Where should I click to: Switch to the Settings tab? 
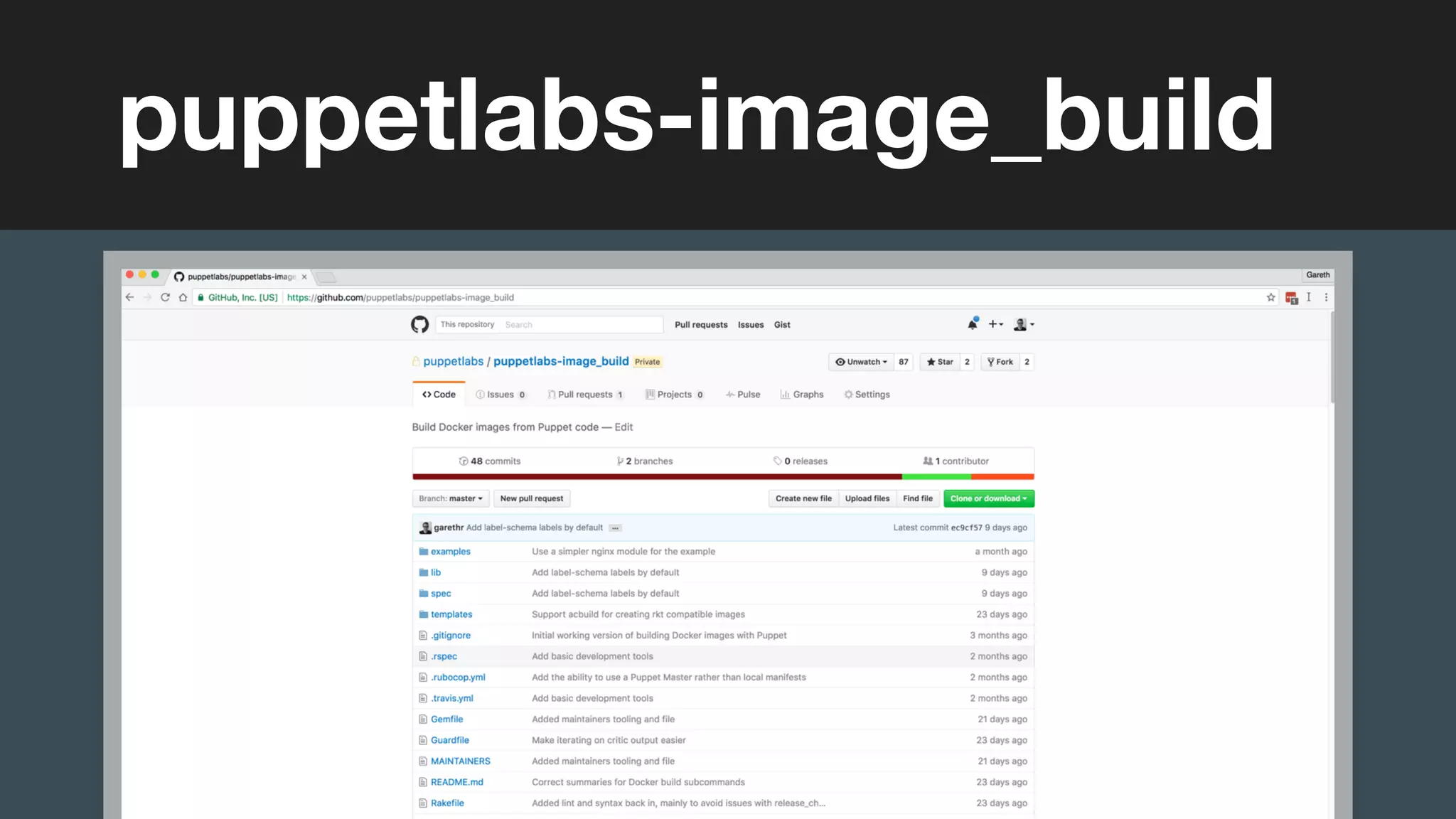coord(867,395)
